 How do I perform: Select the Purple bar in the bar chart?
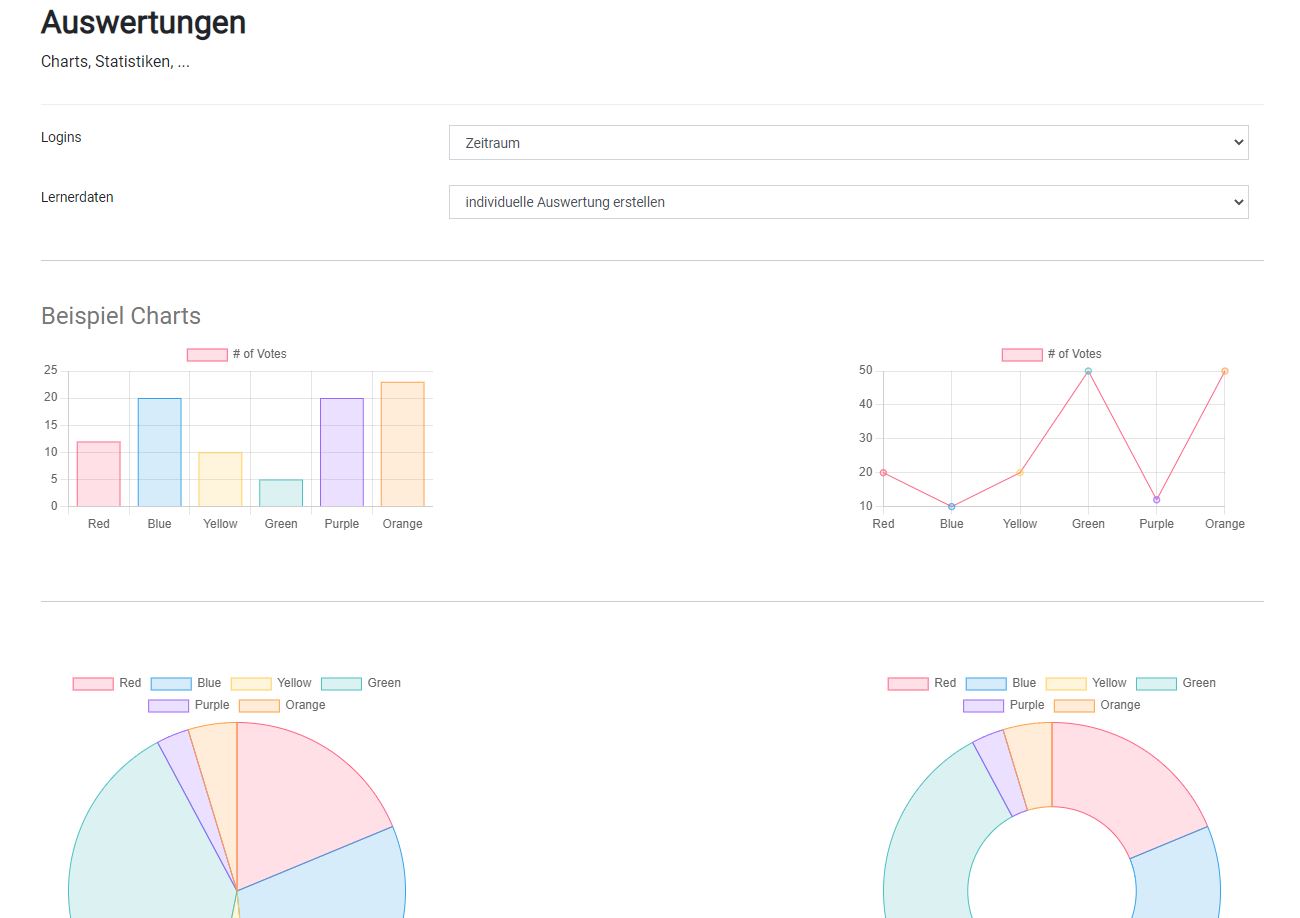coord(342,452)
